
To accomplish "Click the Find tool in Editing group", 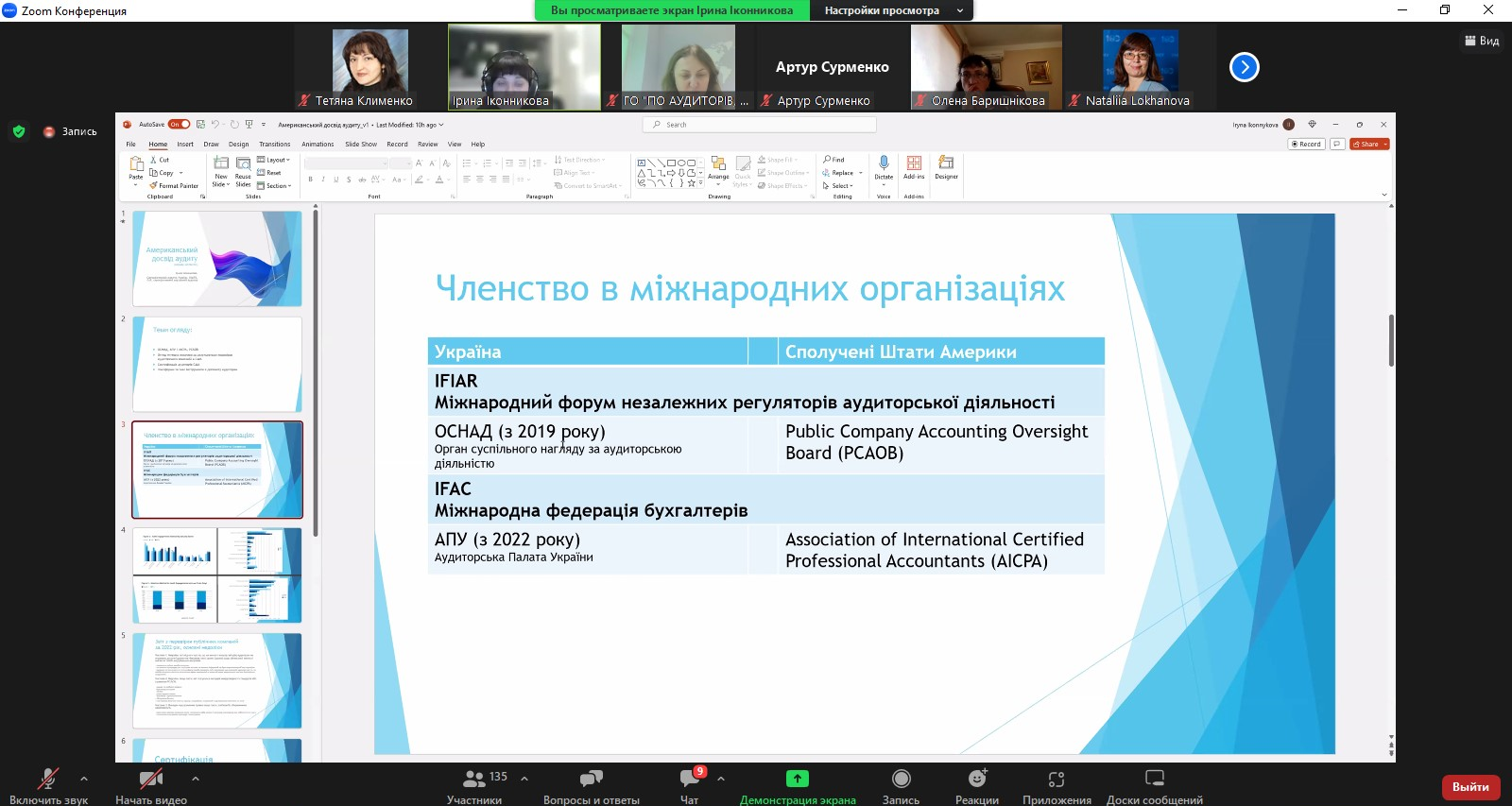I will (833, 160).
